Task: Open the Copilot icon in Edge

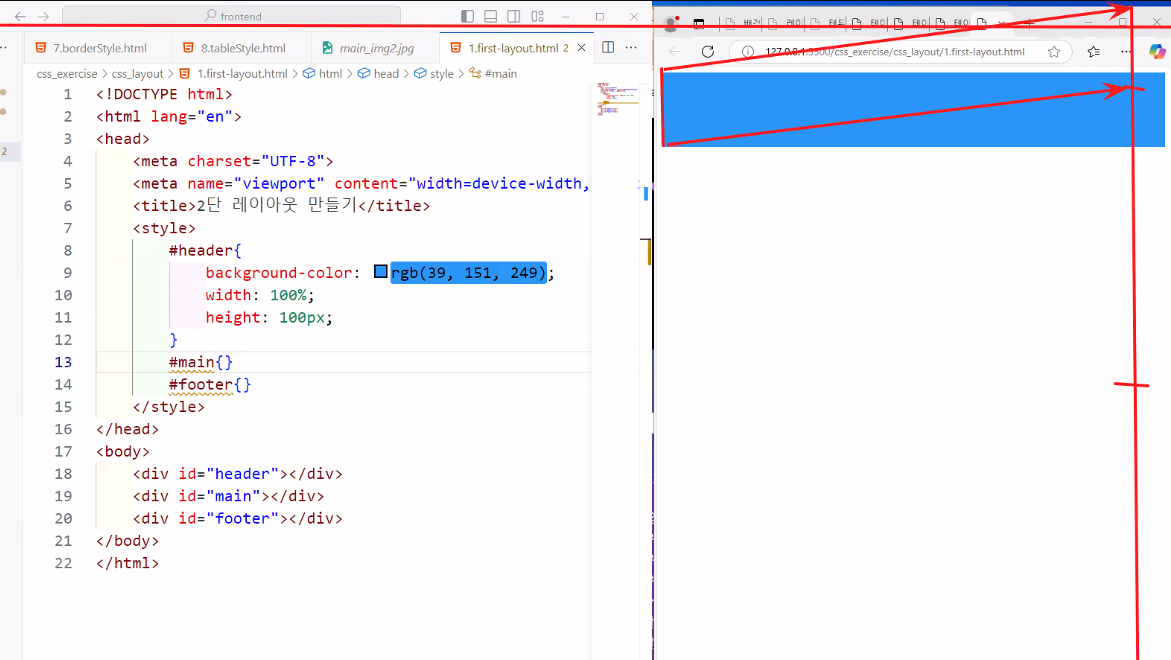Action: tap(1157, 52)
